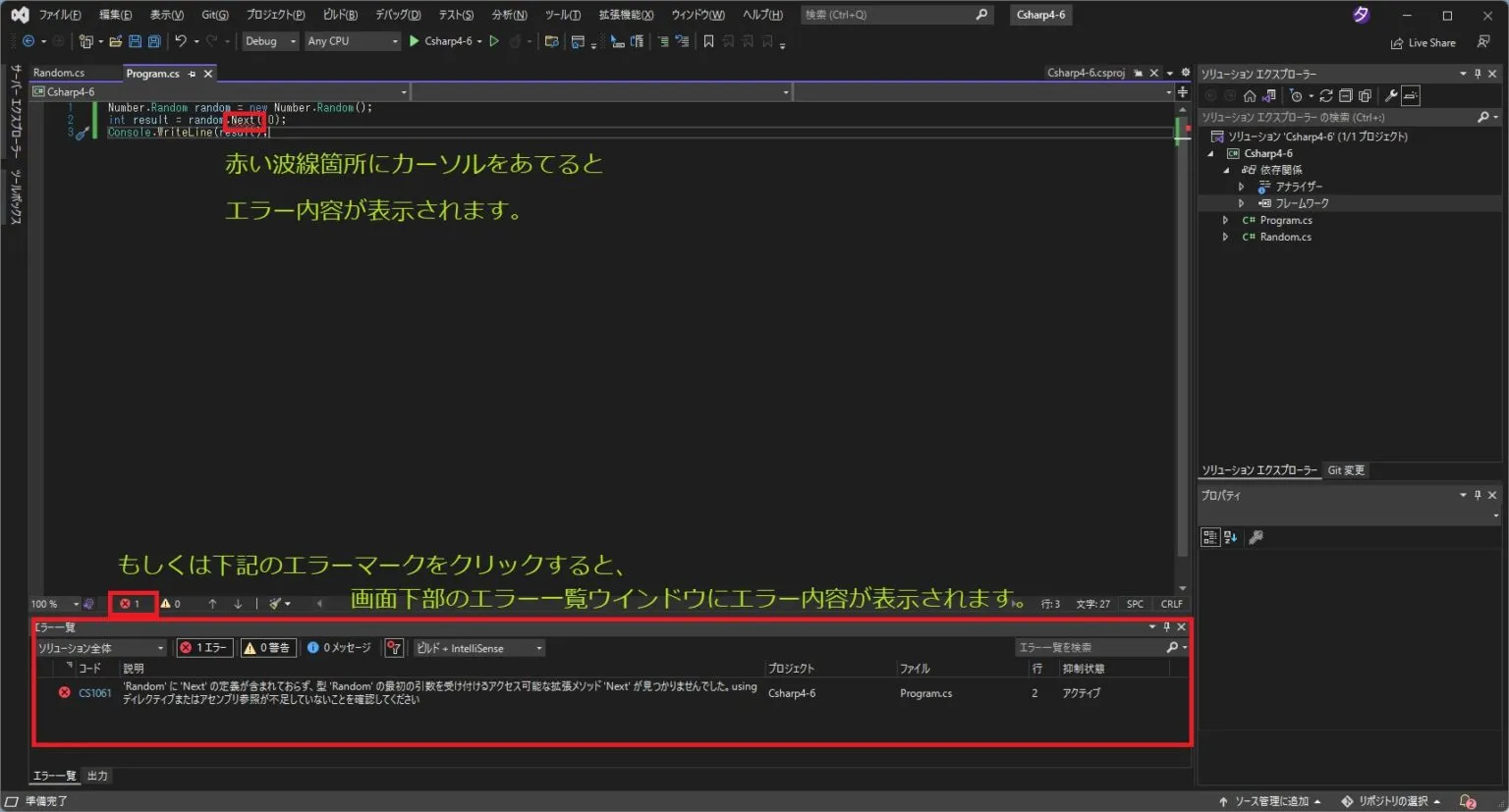Click the Refresh icon in Solution Explorer
Viewport: 1509px width, 812px height.
point(1328,95)
